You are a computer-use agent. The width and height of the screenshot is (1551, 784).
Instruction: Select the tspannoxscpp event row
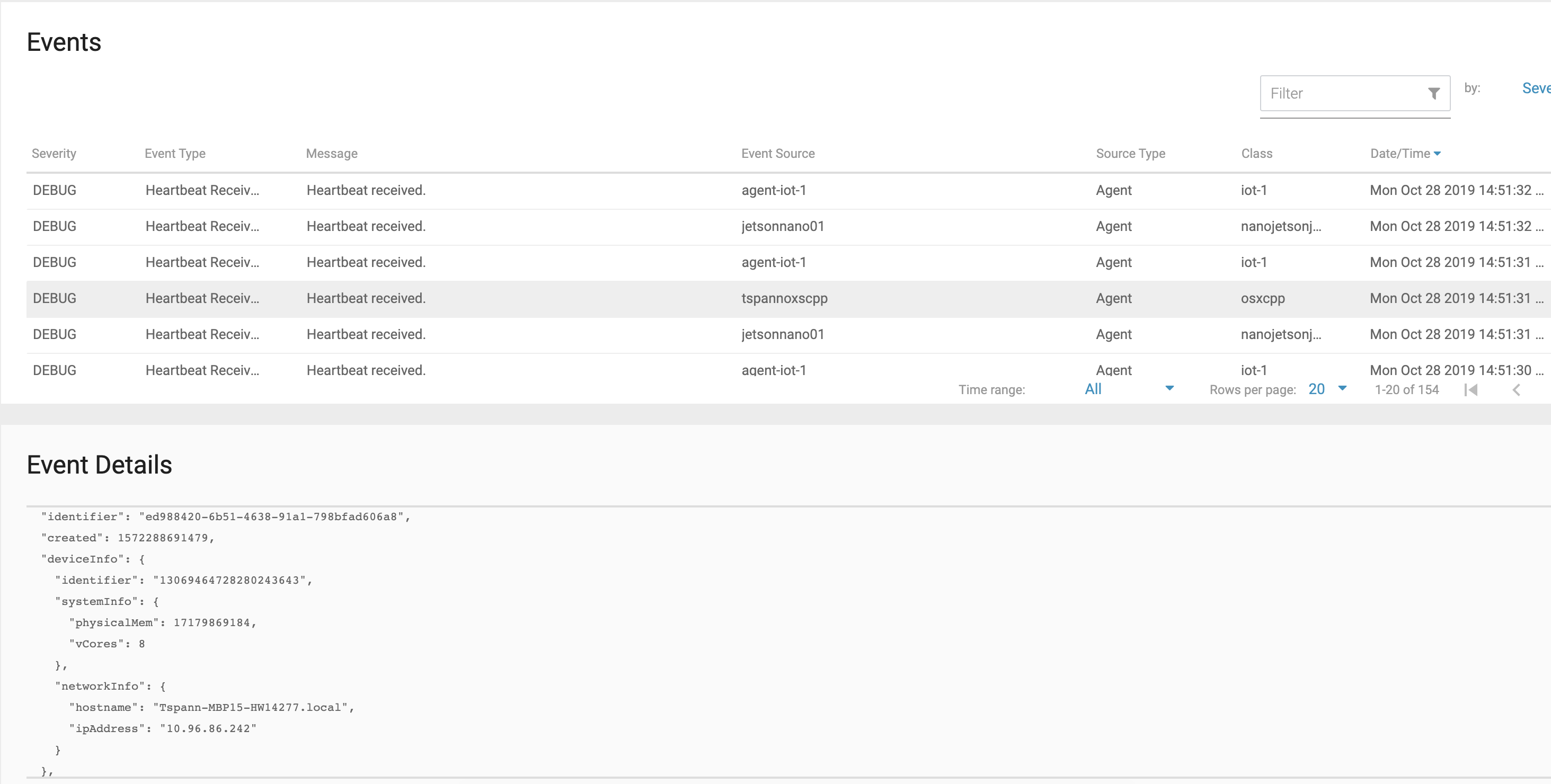tap(784, 298)
